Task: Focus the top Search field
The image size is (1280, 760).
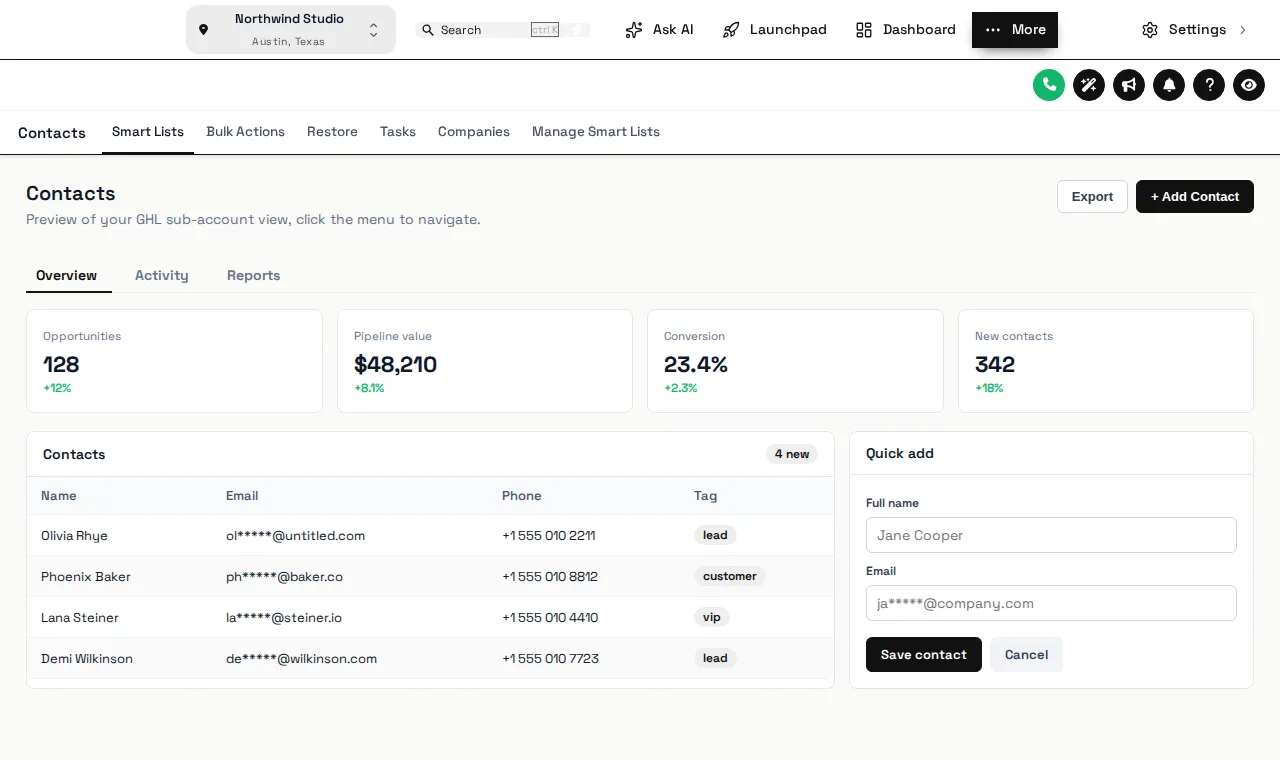Action: coord(503,30)
